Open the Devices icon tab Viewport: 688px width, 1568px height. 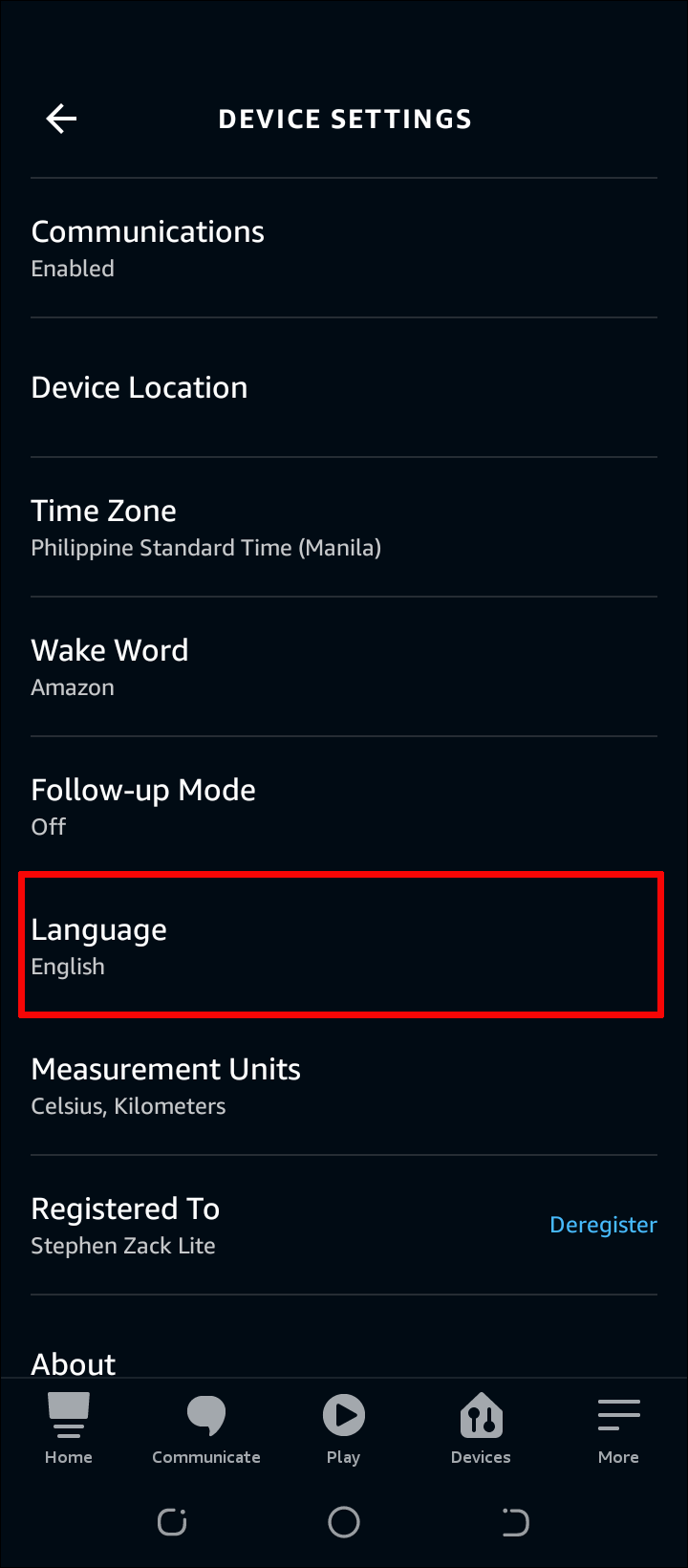click(x=481, y=1415)
